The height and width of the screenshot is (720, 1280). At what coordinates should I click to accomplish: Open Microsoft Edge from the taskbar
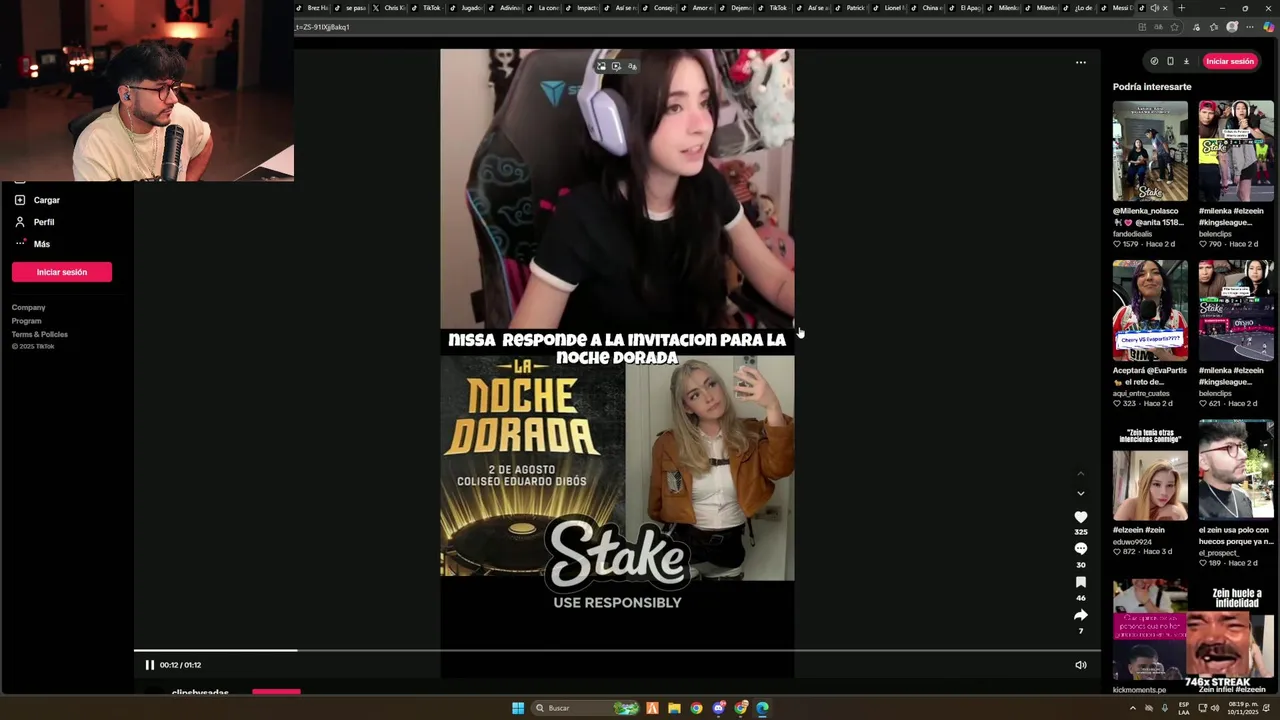coord(762,708)
